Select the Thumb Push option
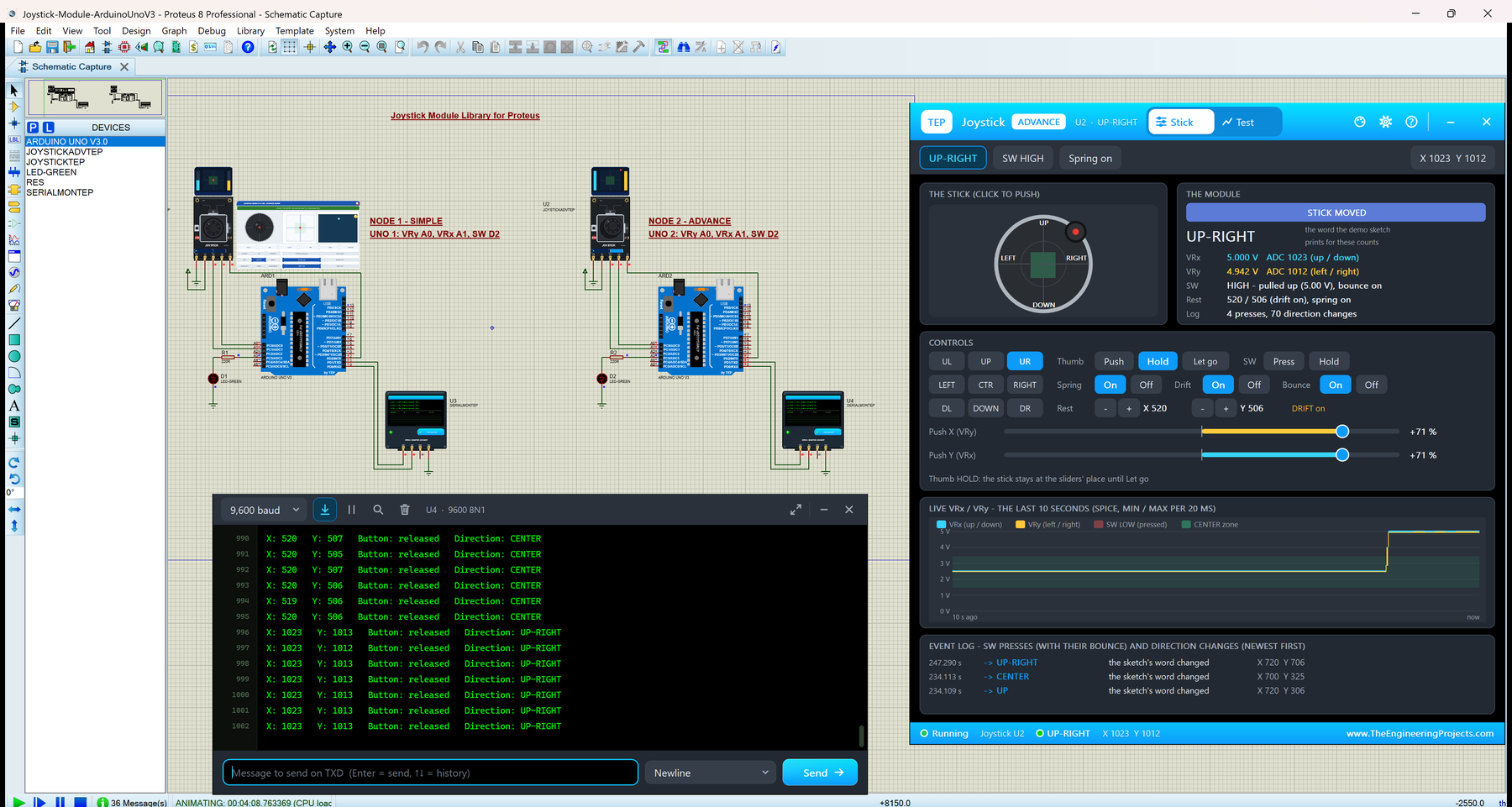The image size is (1512, 807). point(1114,361)
